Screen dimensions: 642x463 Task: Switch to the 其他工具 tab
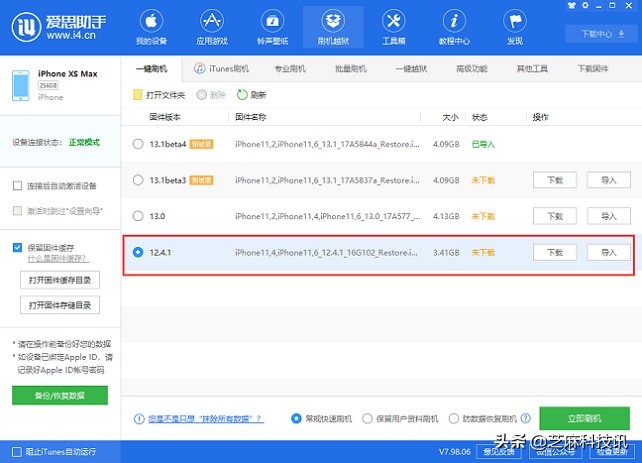coord(532,68)
